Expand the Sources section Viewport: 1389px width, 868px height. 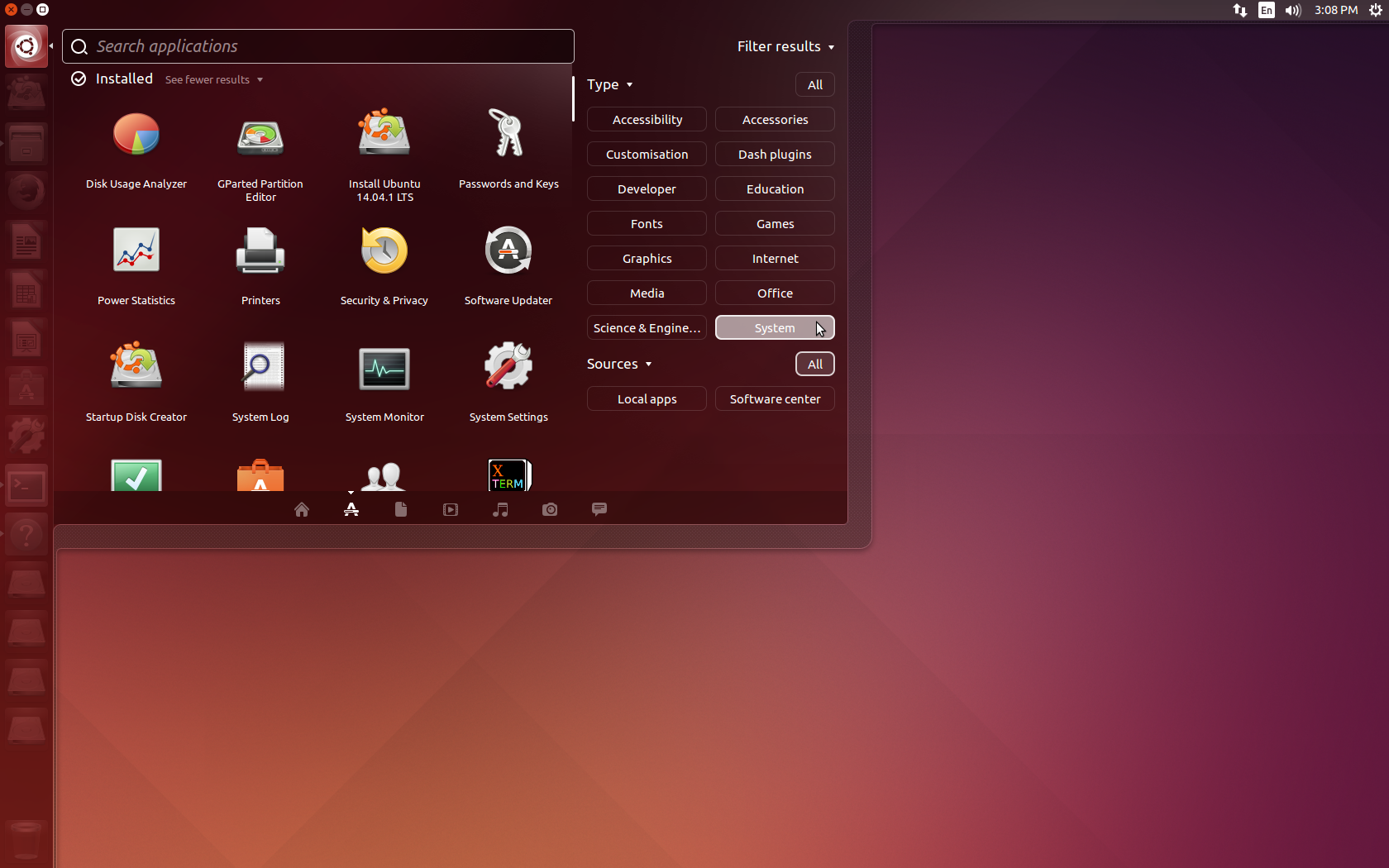[x=618, y=364]
